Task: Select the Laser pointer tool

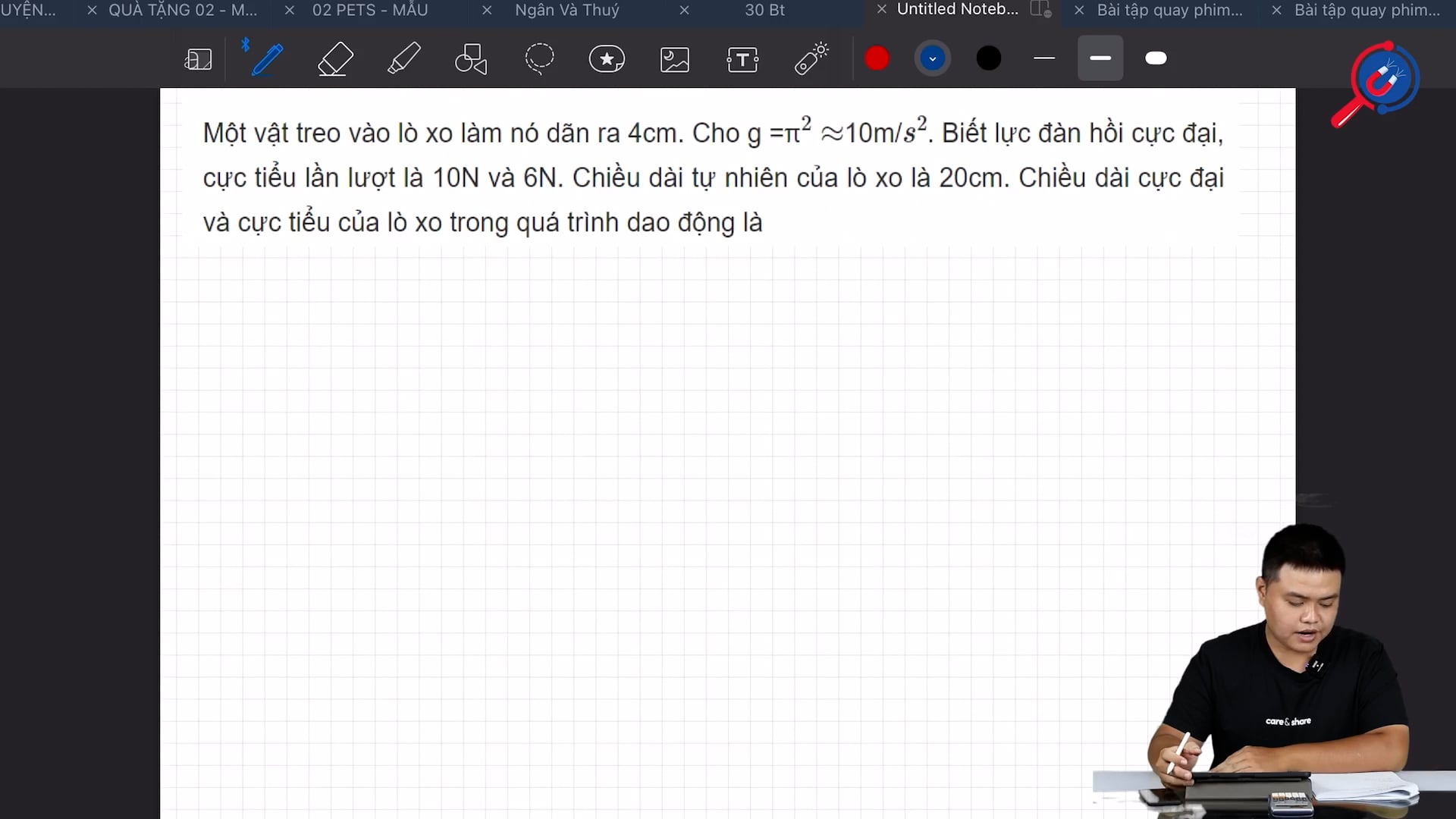Action: tap(811, 58)
